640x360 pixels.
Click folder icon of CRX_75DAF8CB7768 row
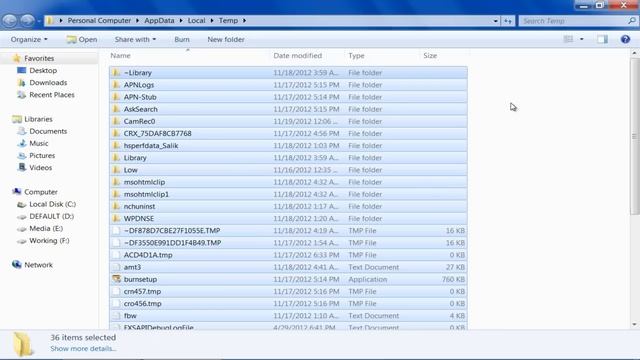pyautogui.click(x=116, y=133)
